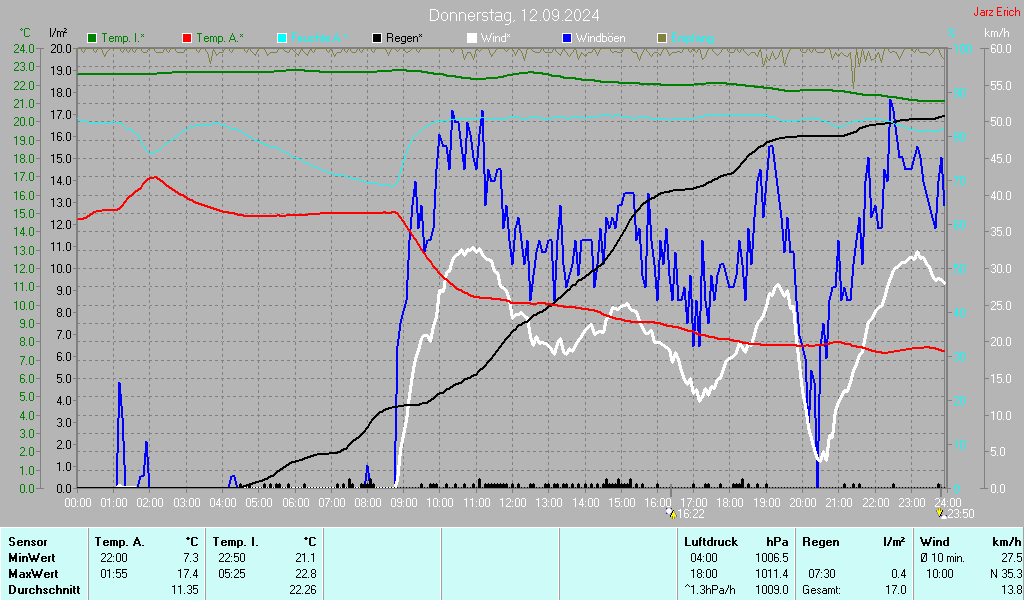The image size is (1024, 600).
Task: Click the 20:00 time axis label
Action: [x=803, y=501]
